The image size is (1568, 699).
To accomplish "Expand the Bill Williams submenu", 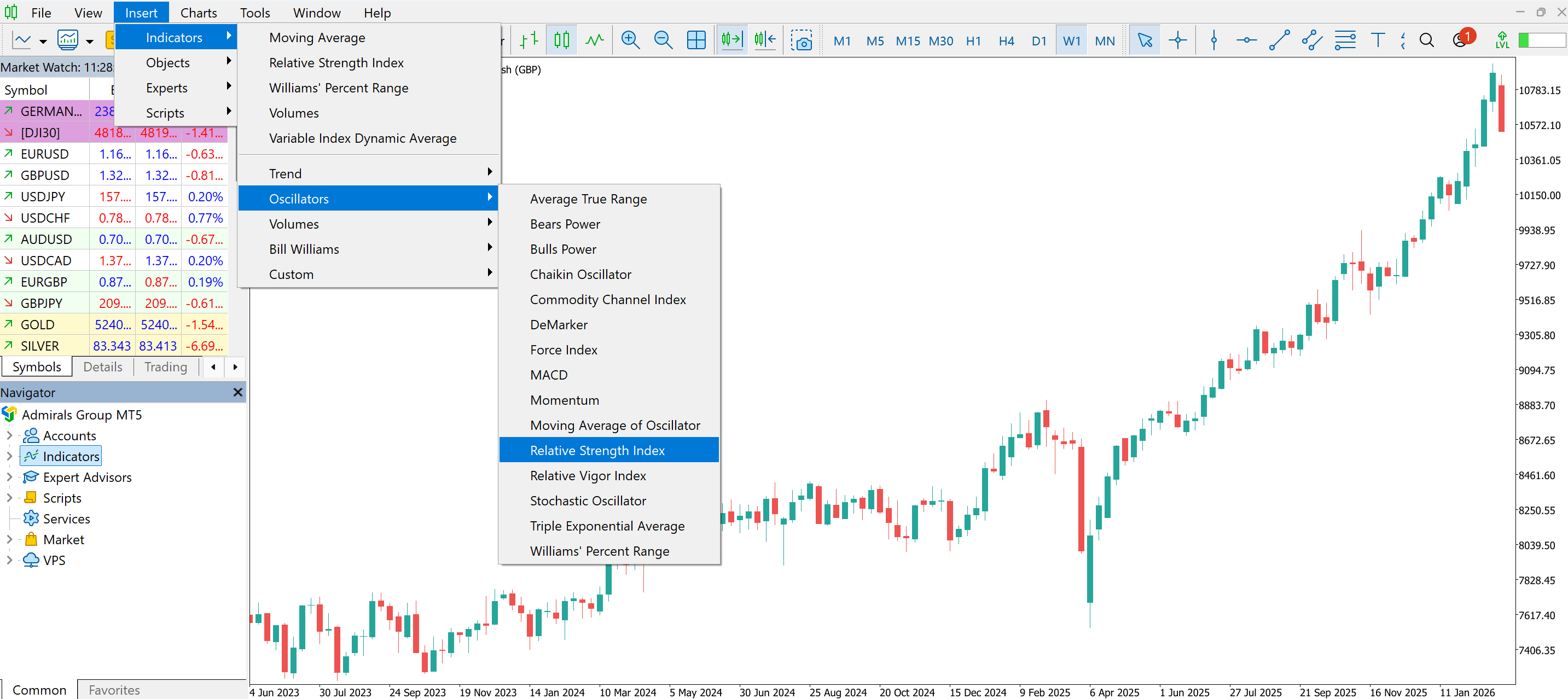I will 368,249.
